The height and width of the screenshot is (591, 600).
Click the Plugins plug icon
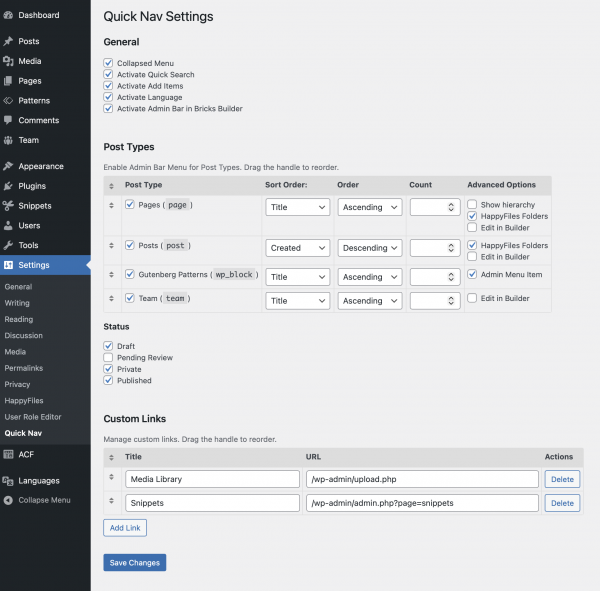click(x=9, y=186)
